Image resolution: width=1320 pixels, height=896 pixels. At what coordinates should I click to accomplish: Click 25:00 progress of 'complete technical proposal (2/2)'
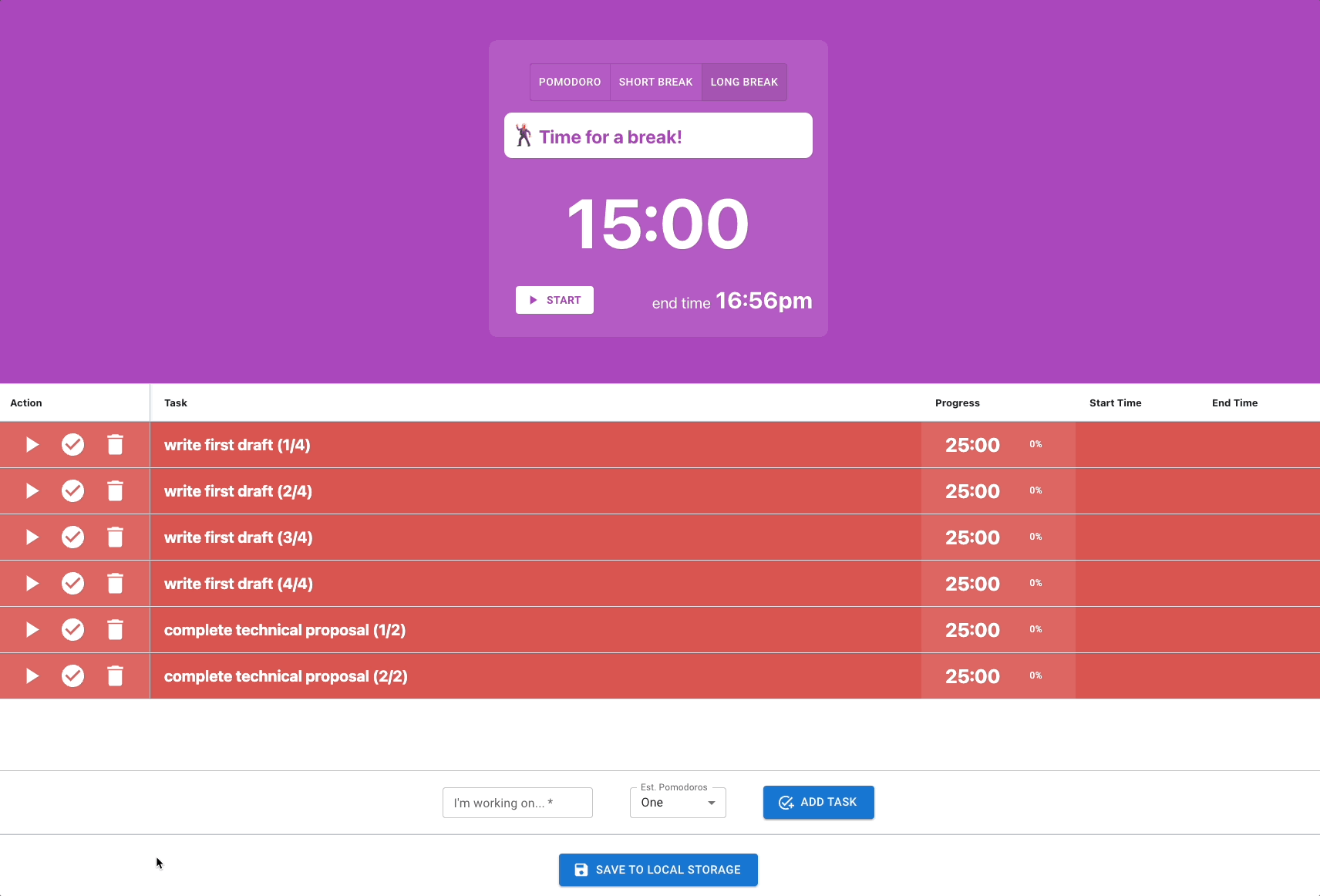973,676
